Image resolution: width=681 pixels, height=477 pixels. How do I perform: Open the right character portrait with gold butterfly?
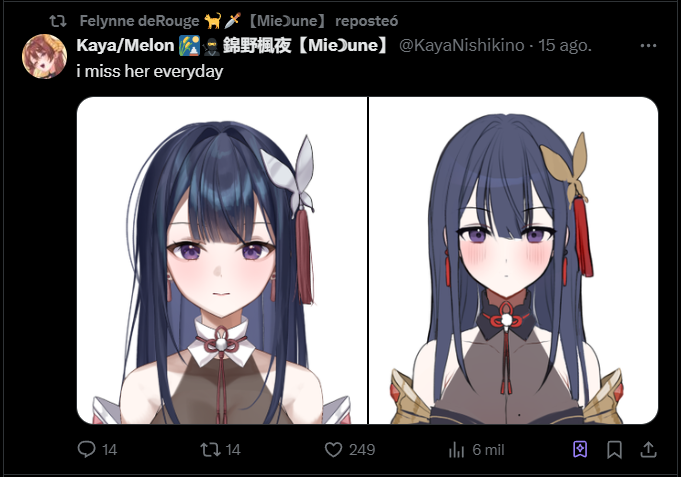click(x=513, y=260)
